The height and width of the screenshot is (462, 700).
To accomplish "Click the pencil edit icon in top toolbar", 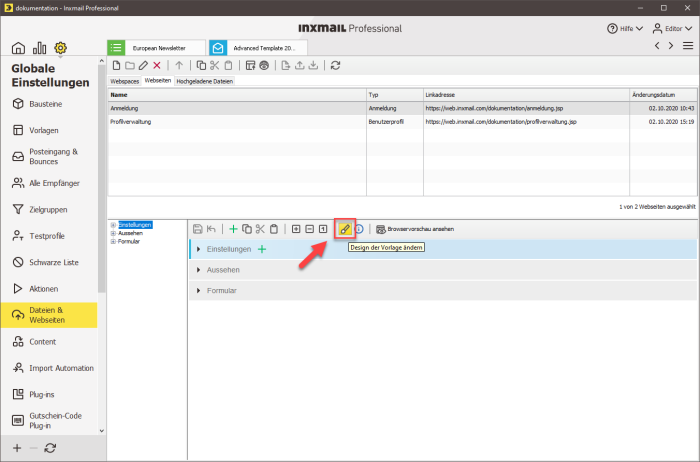I will pos(143,66).
